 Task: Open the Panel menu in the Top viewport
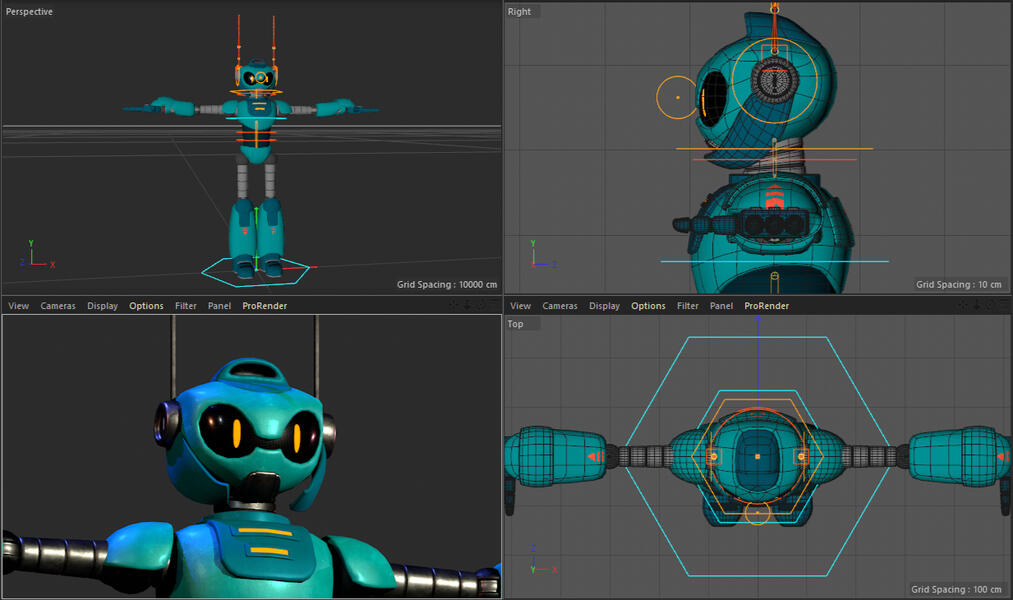[721, 306]
